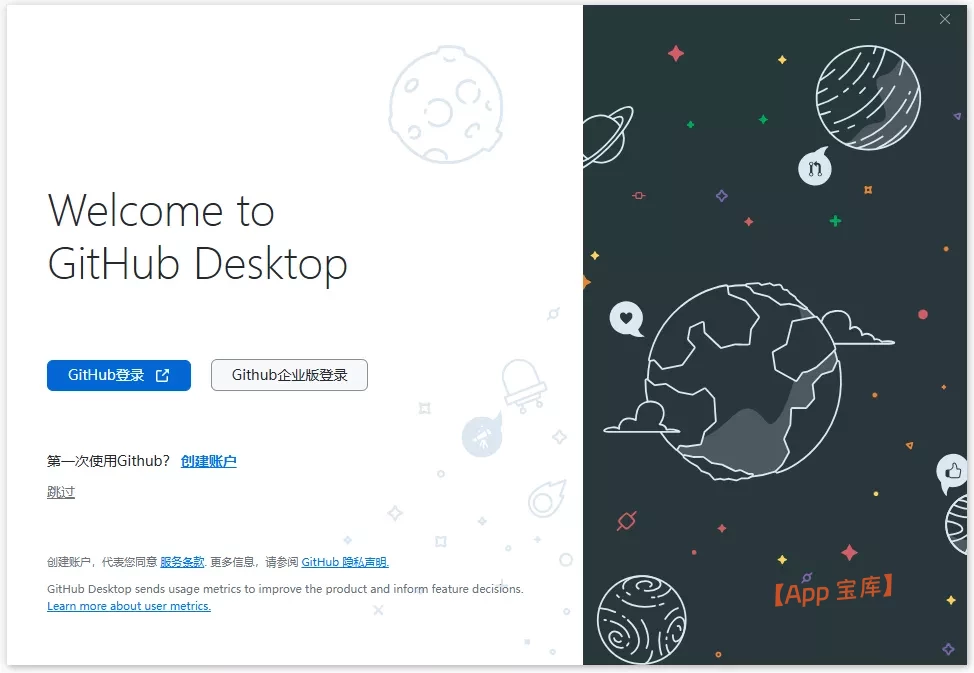This screenshot has width=974, height=673.
Task: Open Learn more about user metrics link
Action: click(x=129, y=606)
